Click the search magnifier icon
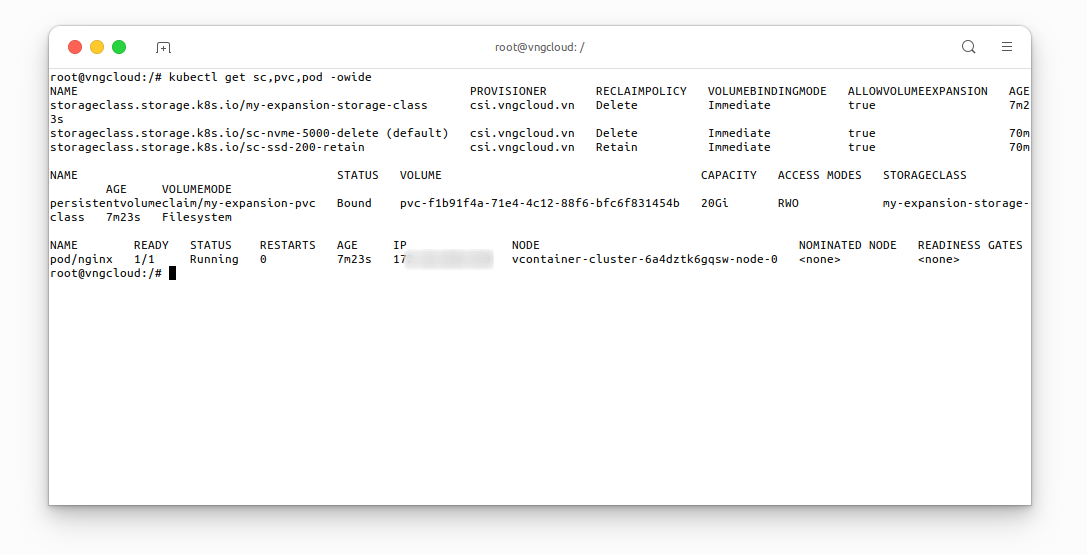1087x555 pixels. point(968,47)
